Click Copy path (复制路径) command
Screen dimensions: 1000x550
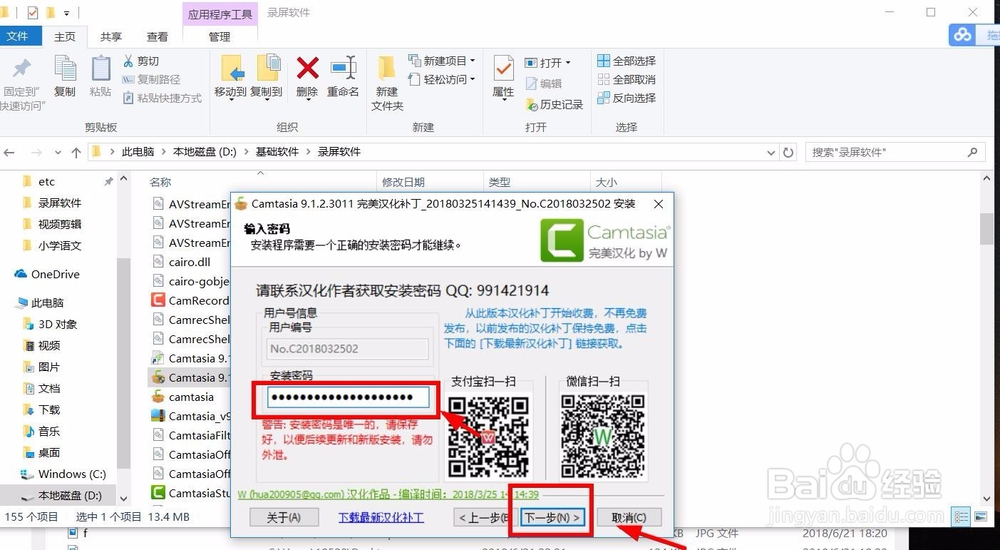pyautogui.click(x=151, y=79)
